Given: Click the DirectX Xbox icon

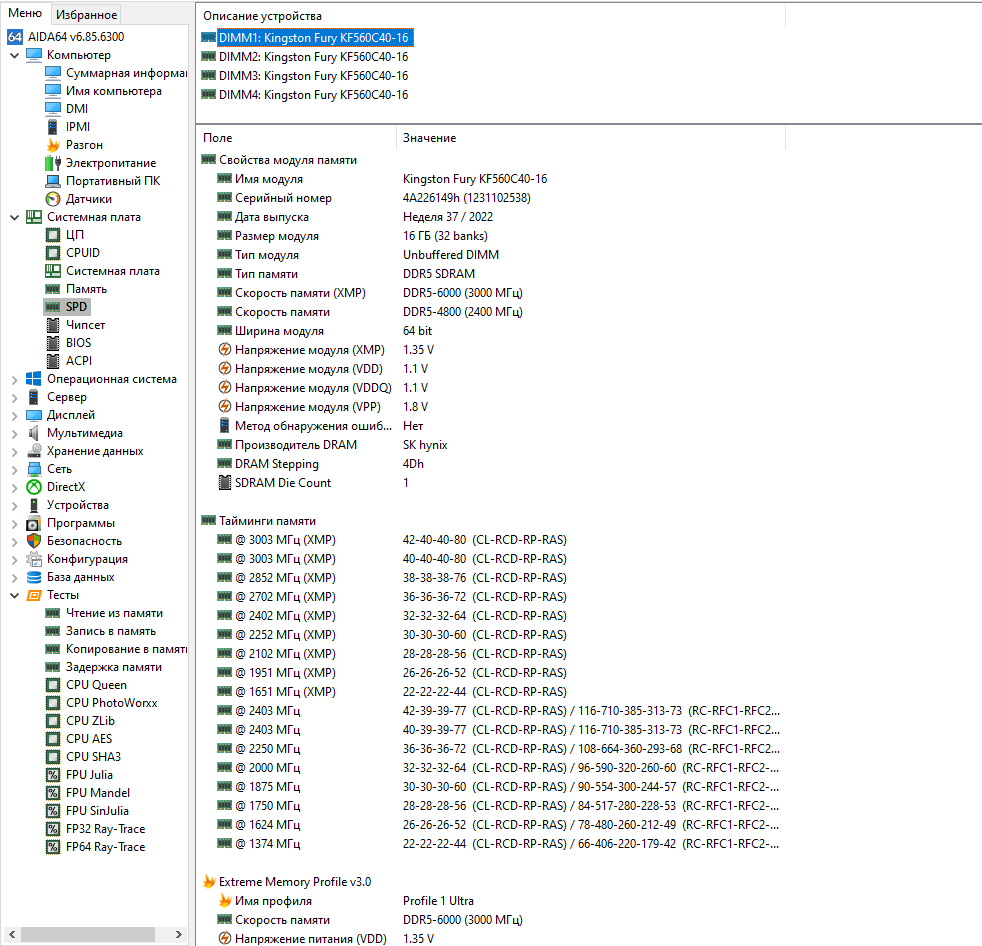Looking at the screenshot, I should point(34,487).
